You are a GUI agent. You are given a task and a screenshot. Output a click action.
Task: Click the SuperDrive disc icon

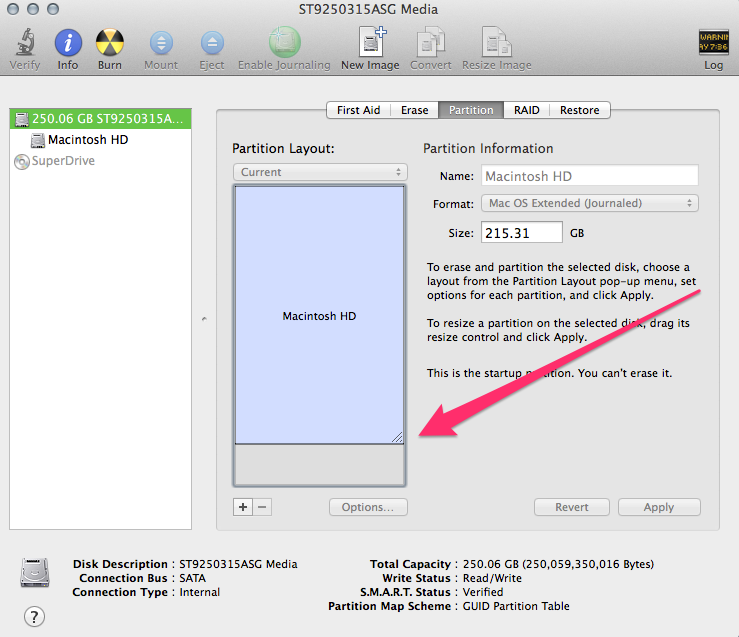[x=22, y=162]
